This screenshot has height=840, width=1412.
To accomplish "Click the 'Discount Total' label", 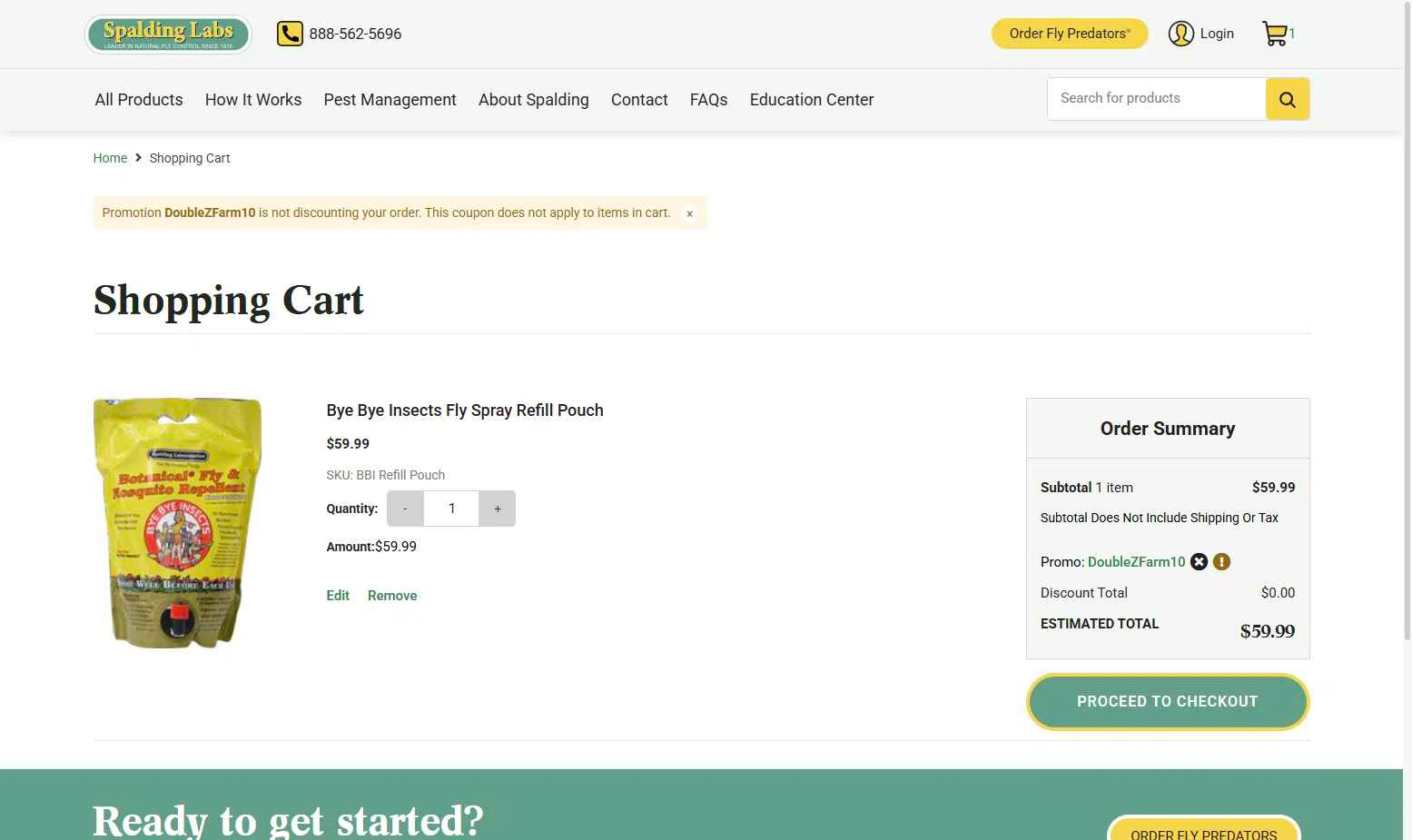I will coord(1084,593).
